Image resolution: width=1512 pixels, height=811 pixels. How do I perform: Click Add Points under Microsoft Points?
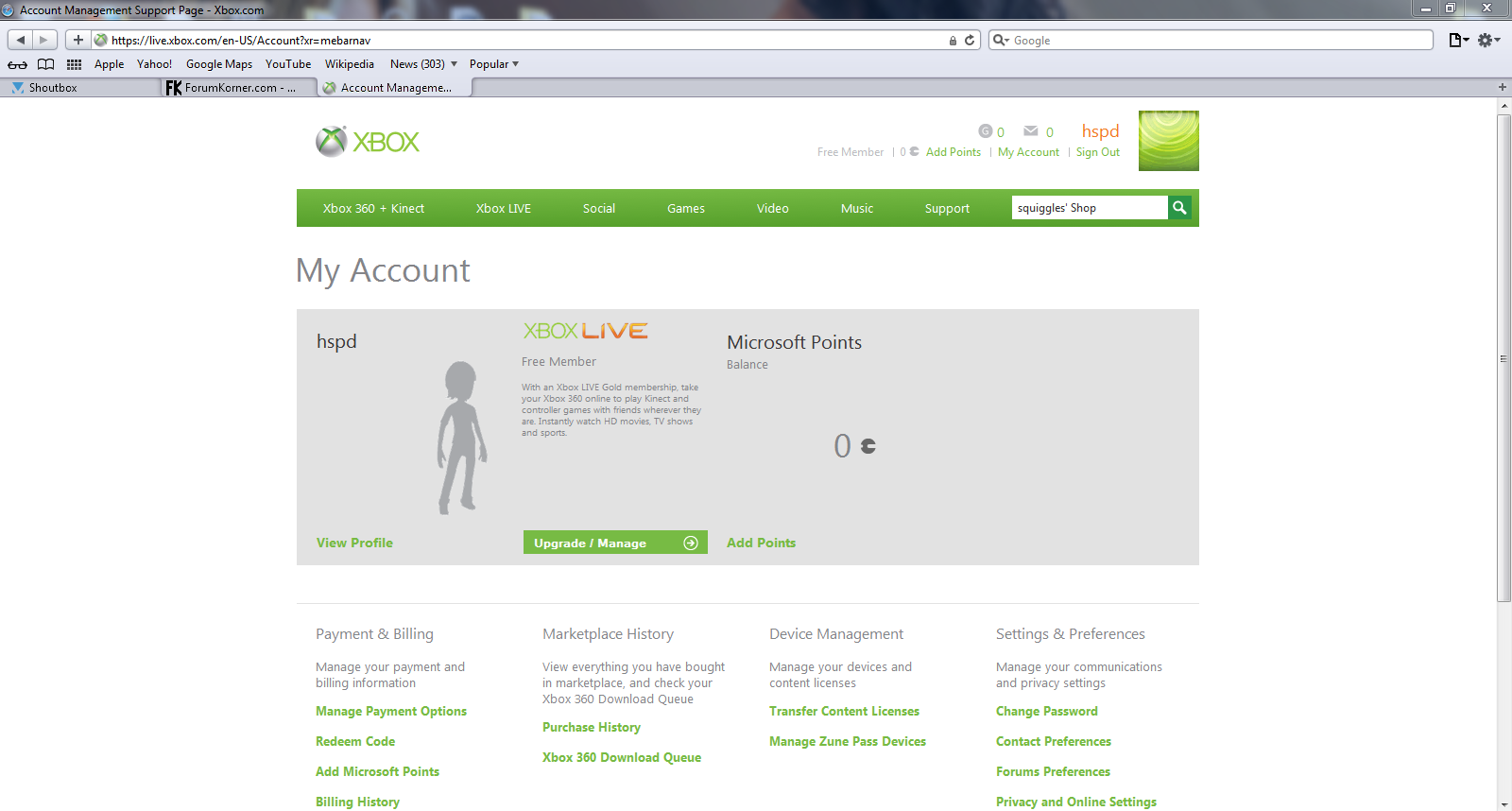point(761,543)
